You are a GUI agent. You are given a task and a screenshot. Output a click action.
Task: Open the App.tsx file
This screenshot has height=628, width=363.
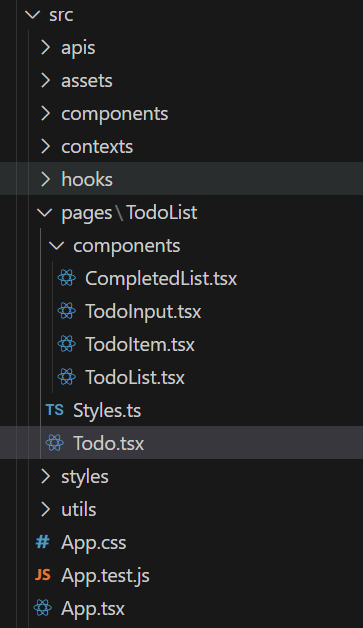pos(93,609)
